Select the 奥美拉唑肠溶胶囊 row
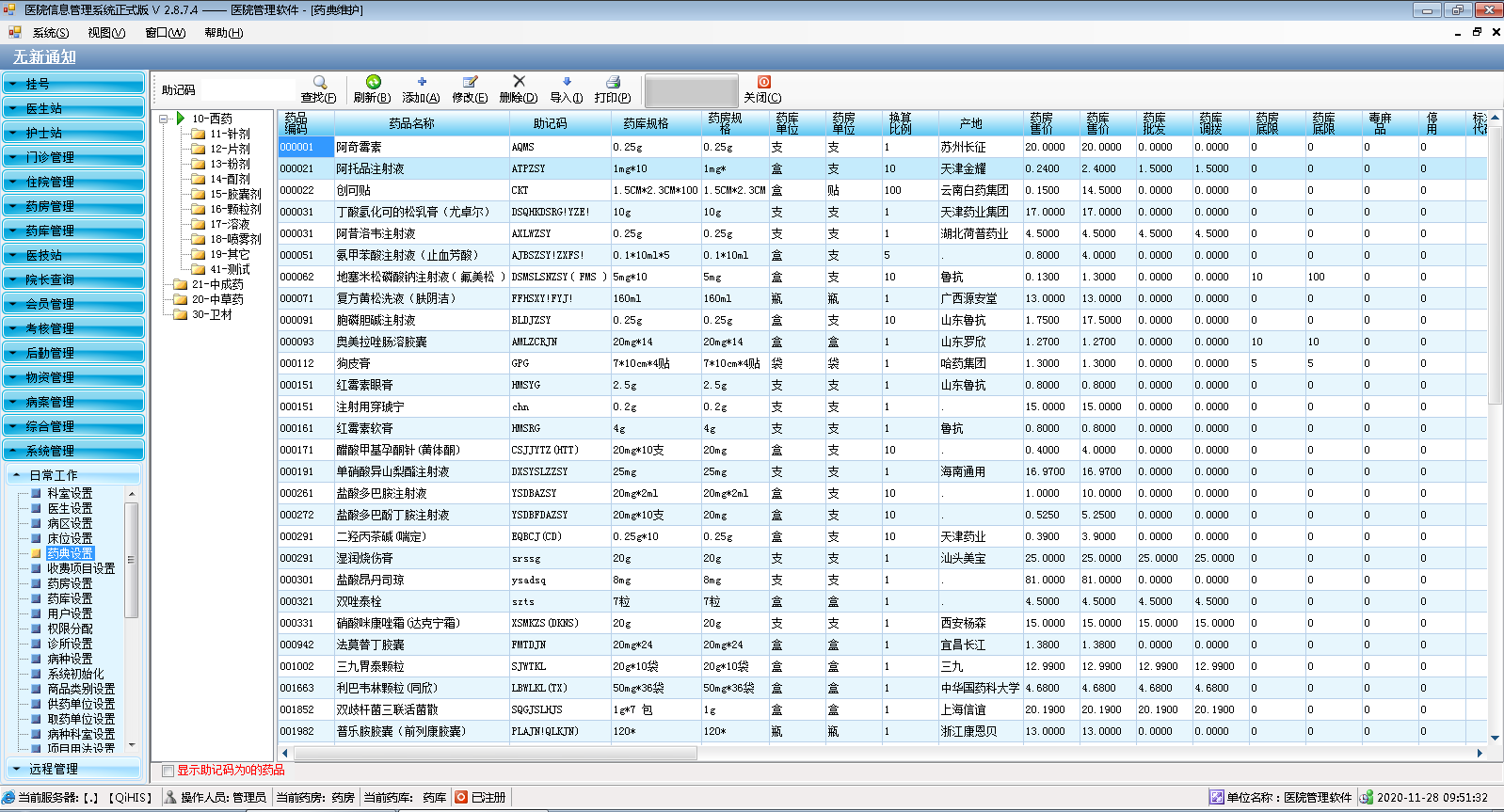 (x=882, y=342)
